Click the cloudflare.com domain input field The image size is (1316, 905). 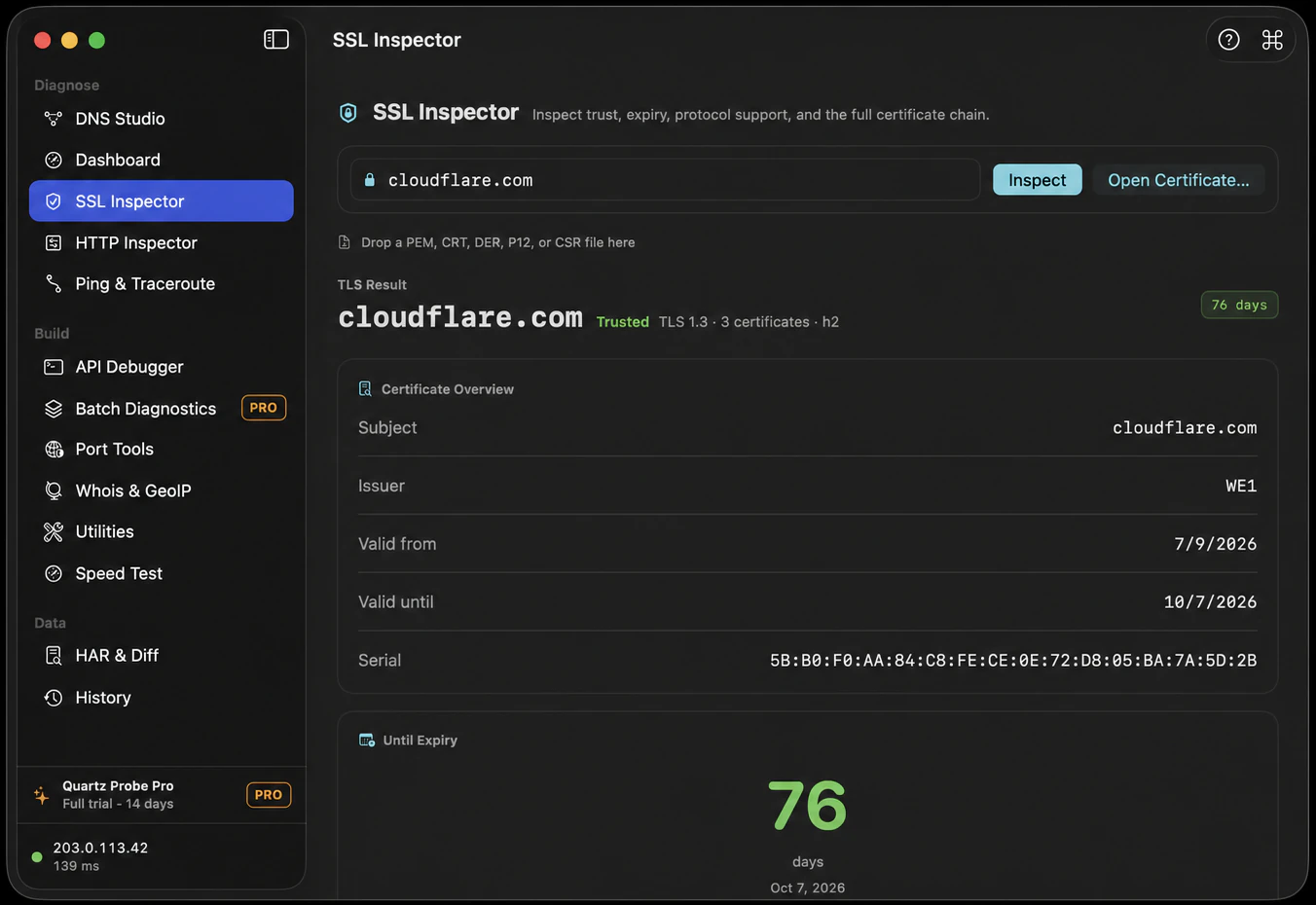pyautogui.click(x=666, y=180)
